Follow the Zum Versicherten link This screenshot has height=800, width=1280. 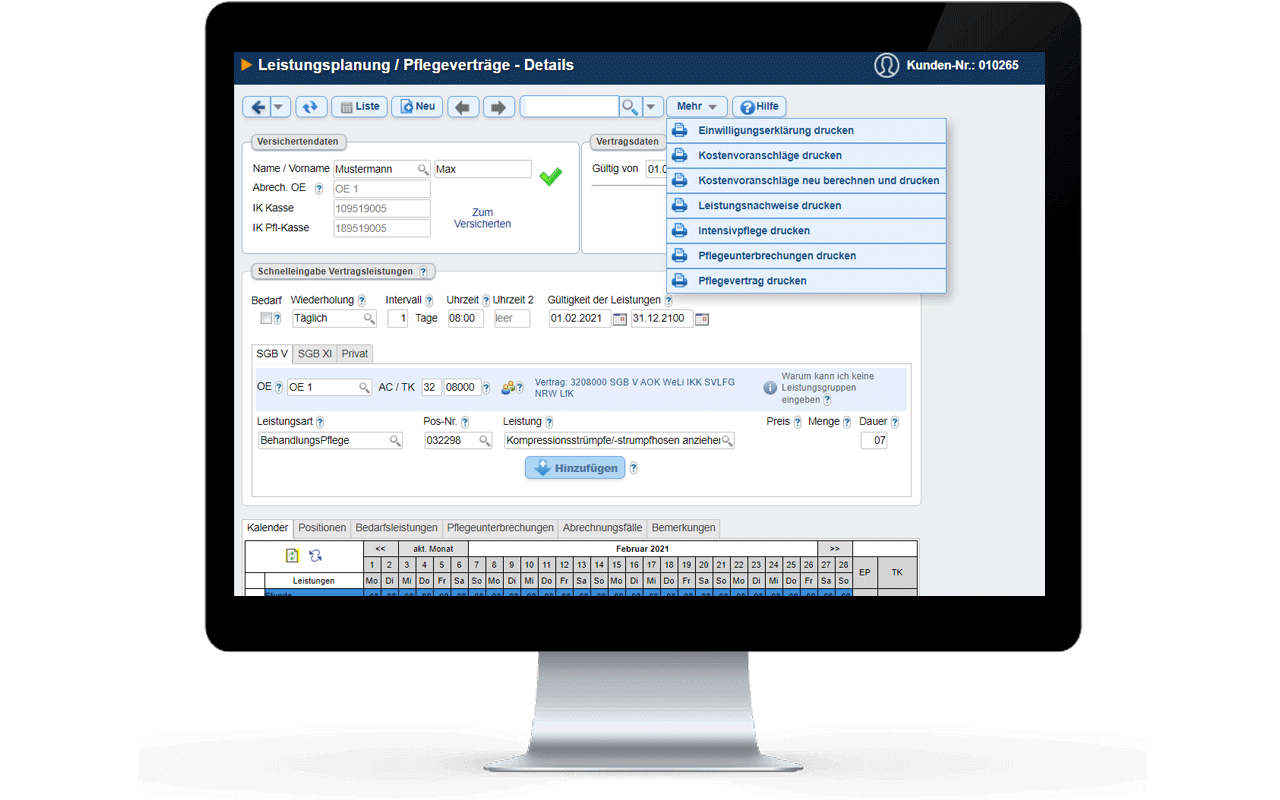(482, 218)
